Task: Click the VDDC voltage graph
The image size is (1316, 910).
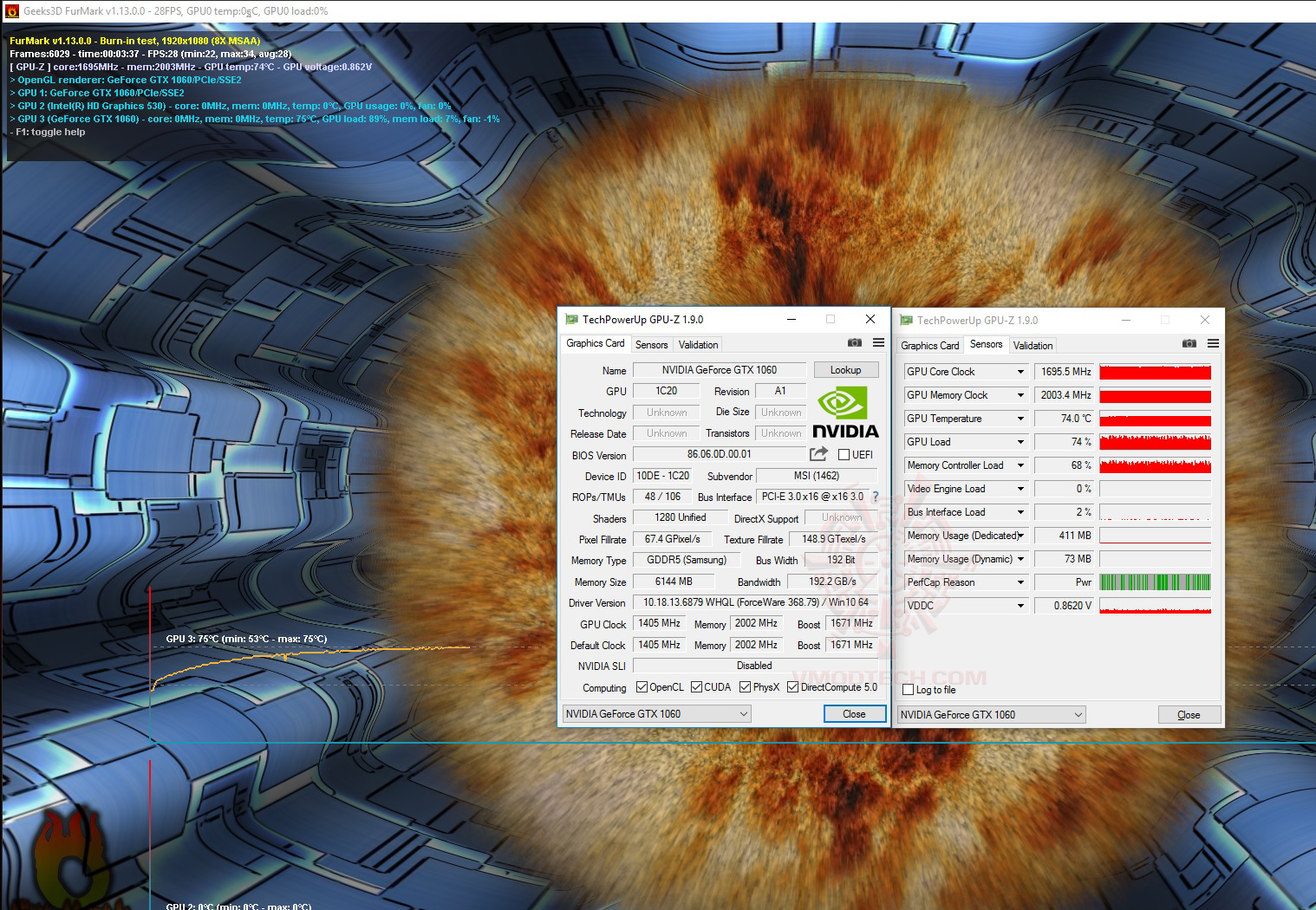Action: [x=1155, y=606]
